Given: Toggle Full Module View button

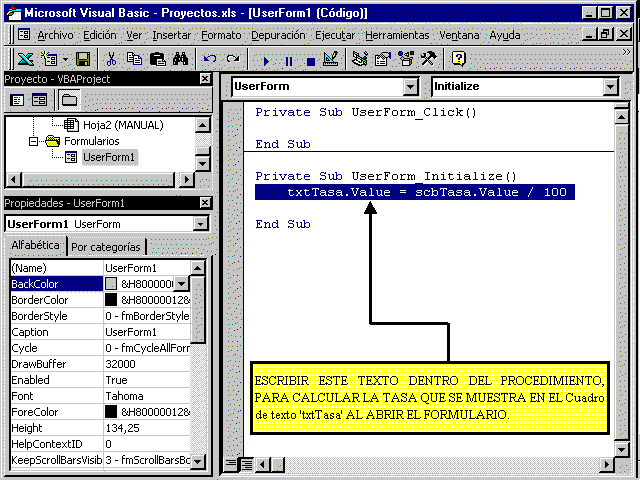Looking at the screenshot, I should click(247, 463).
